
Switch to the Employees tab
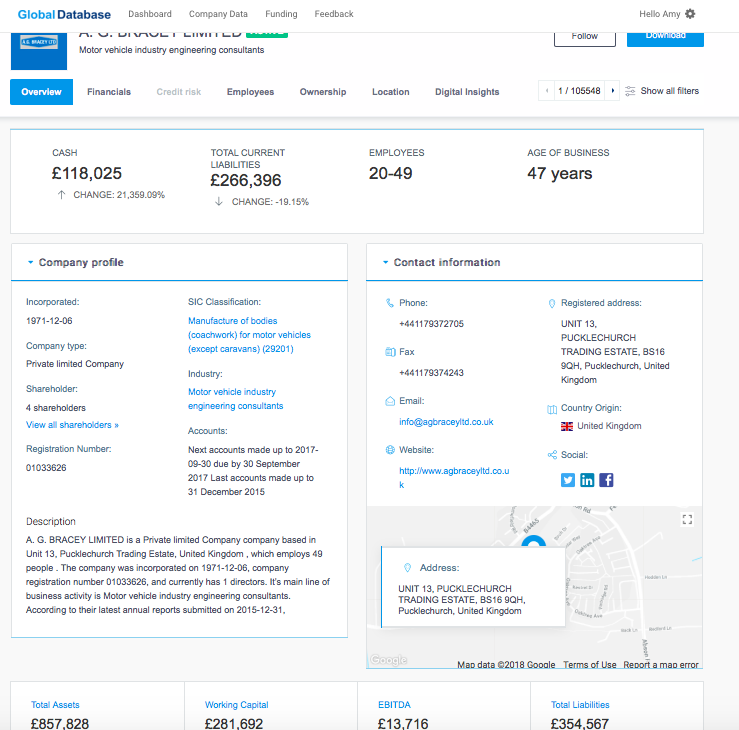(250, 92)
